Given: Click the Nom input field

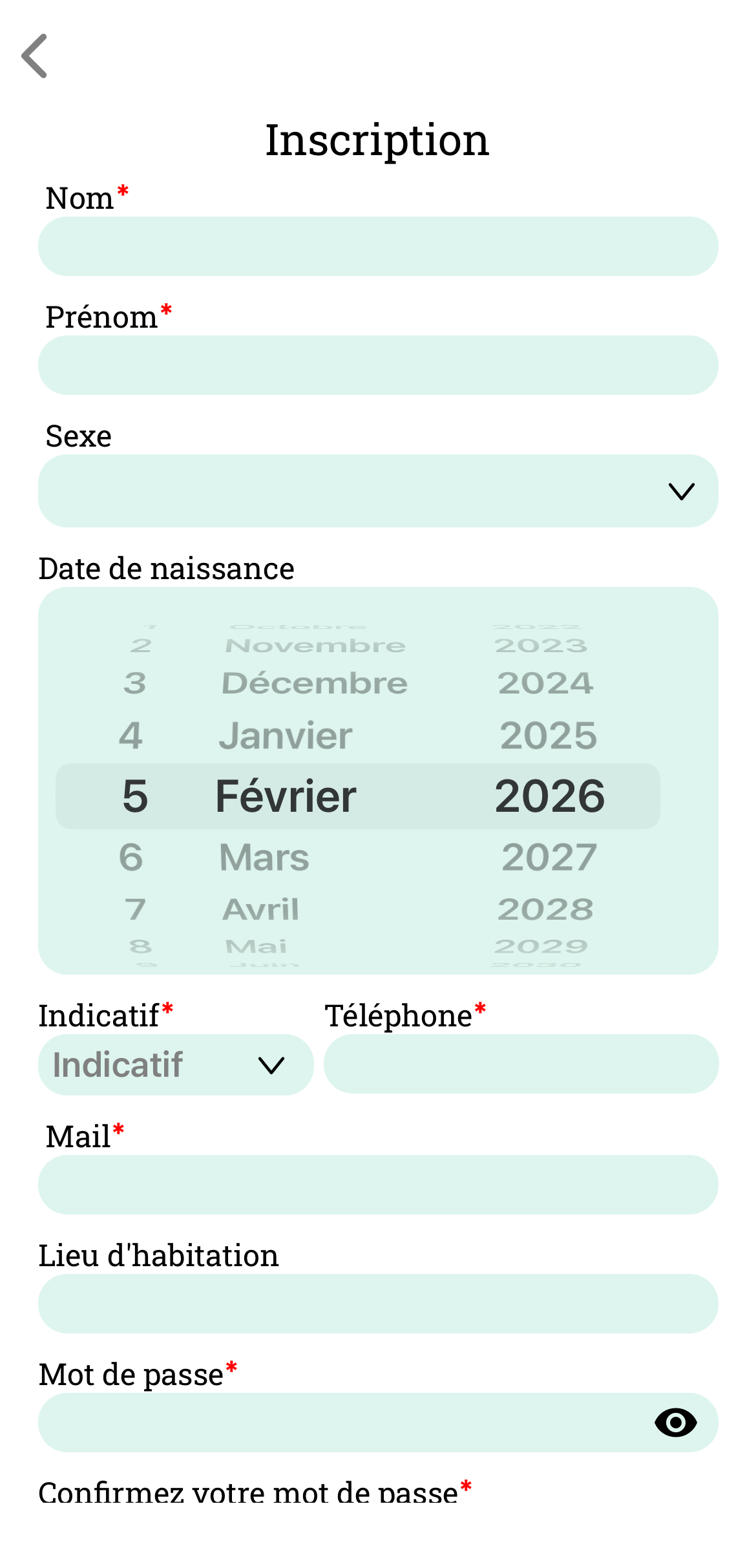Looking at the screenshot, I should [x=378, y=246].
